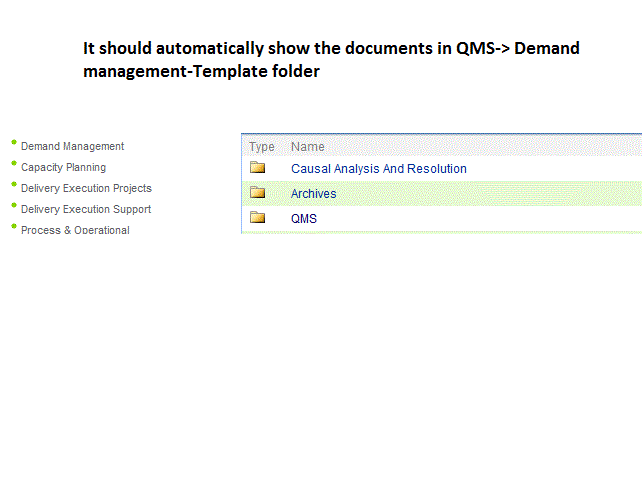Click the Causal Analysis And Resolution folder icon

point(258,168)
